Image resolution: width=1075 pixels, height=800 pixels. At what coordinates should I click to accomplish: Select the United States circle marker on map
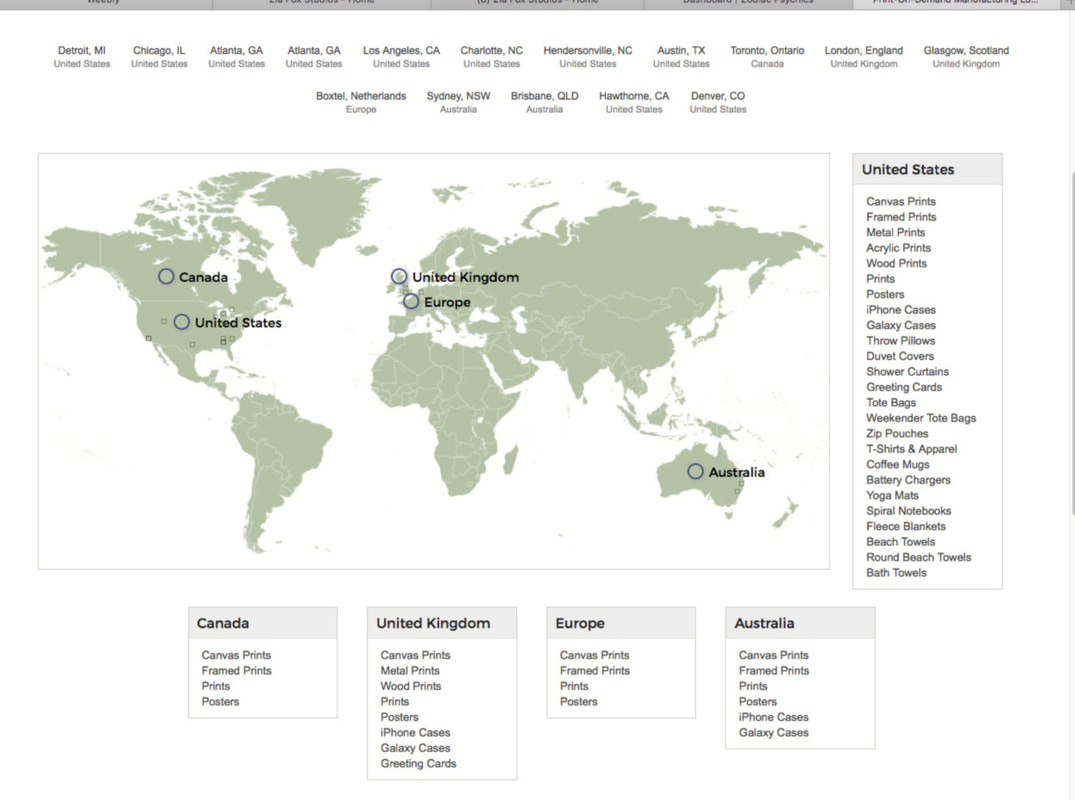click(x=182, y=322)
